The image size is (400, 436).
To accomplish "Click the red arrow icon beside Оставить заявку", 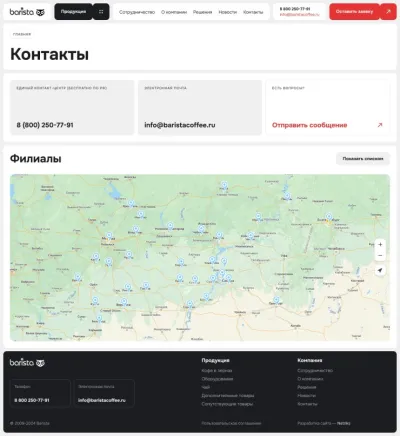I will pos(388,12).
